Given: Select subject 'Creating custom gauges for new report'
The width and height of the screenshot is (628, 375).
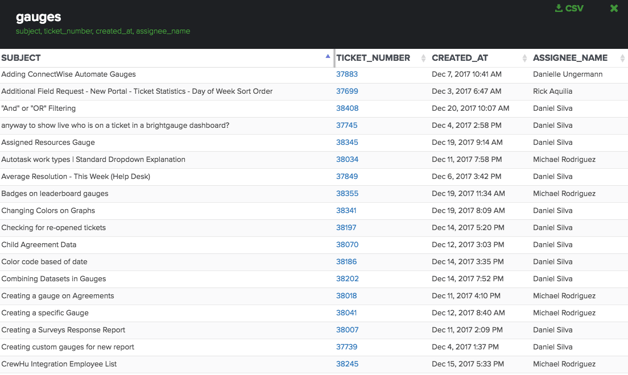Looking at the screenshot, I should pyautogui.click(x=68, y=347).
